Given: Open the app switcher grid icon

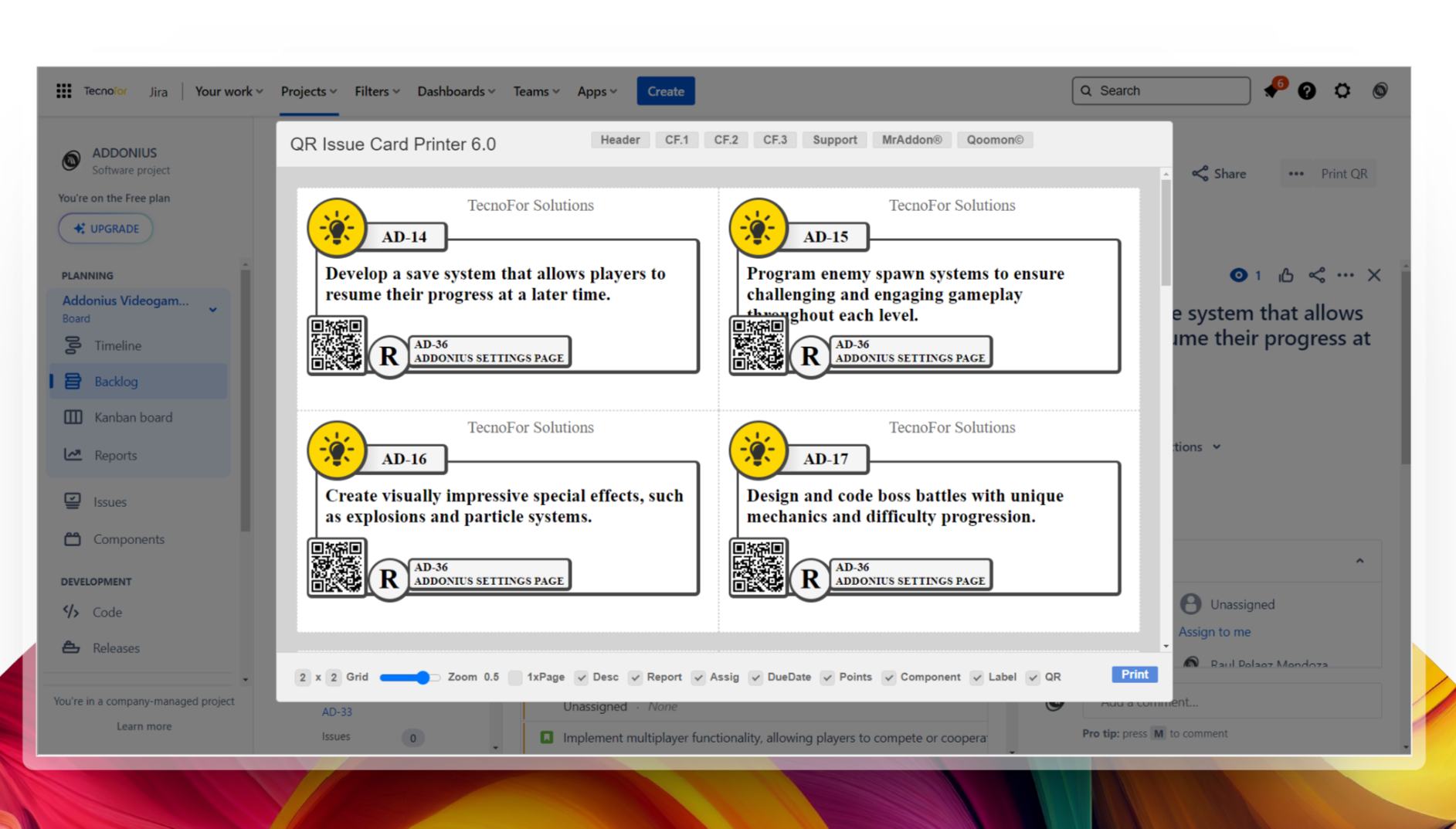Looking at the screenshot, I should pos(64,91).
